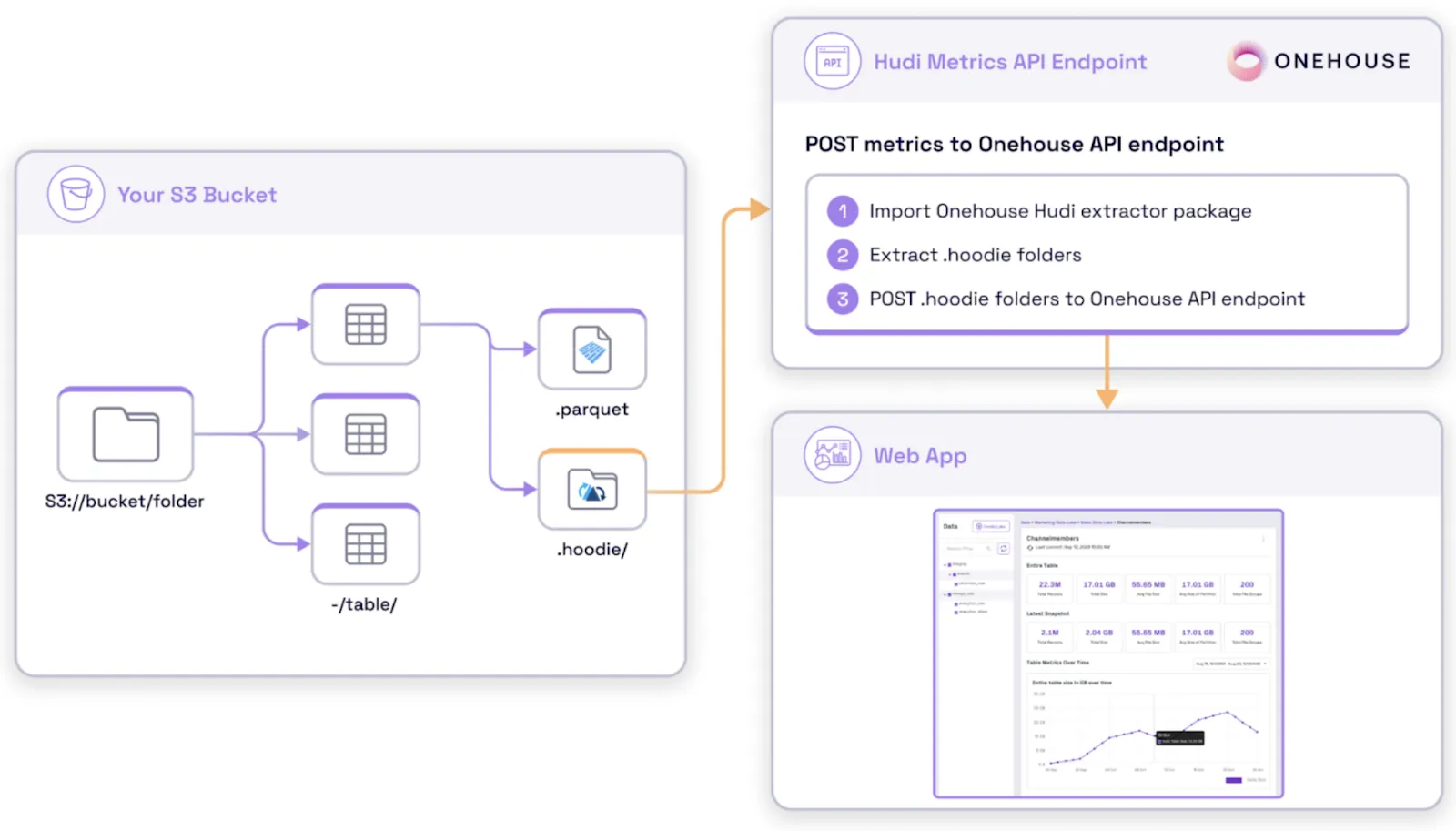Click the purple legend swatch under chart
The height and width of the screenshot is (831, 1456).
[1234, 780]
